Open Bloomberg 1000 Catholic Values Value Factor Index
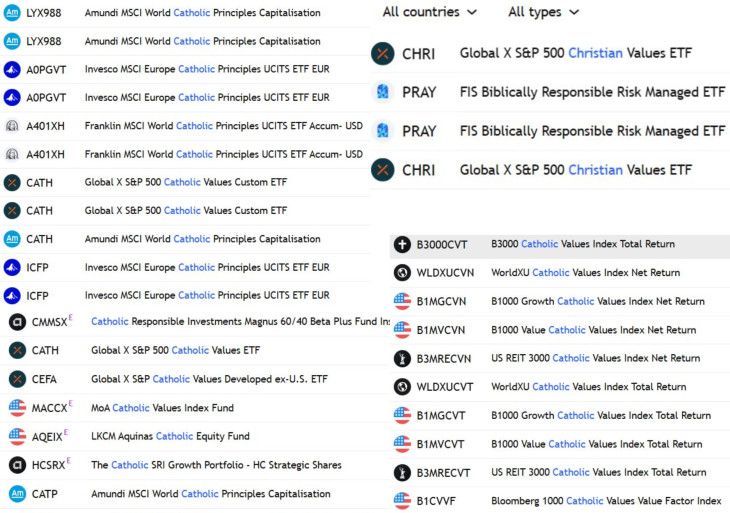730x513 pixels. (x=605, y=501)
